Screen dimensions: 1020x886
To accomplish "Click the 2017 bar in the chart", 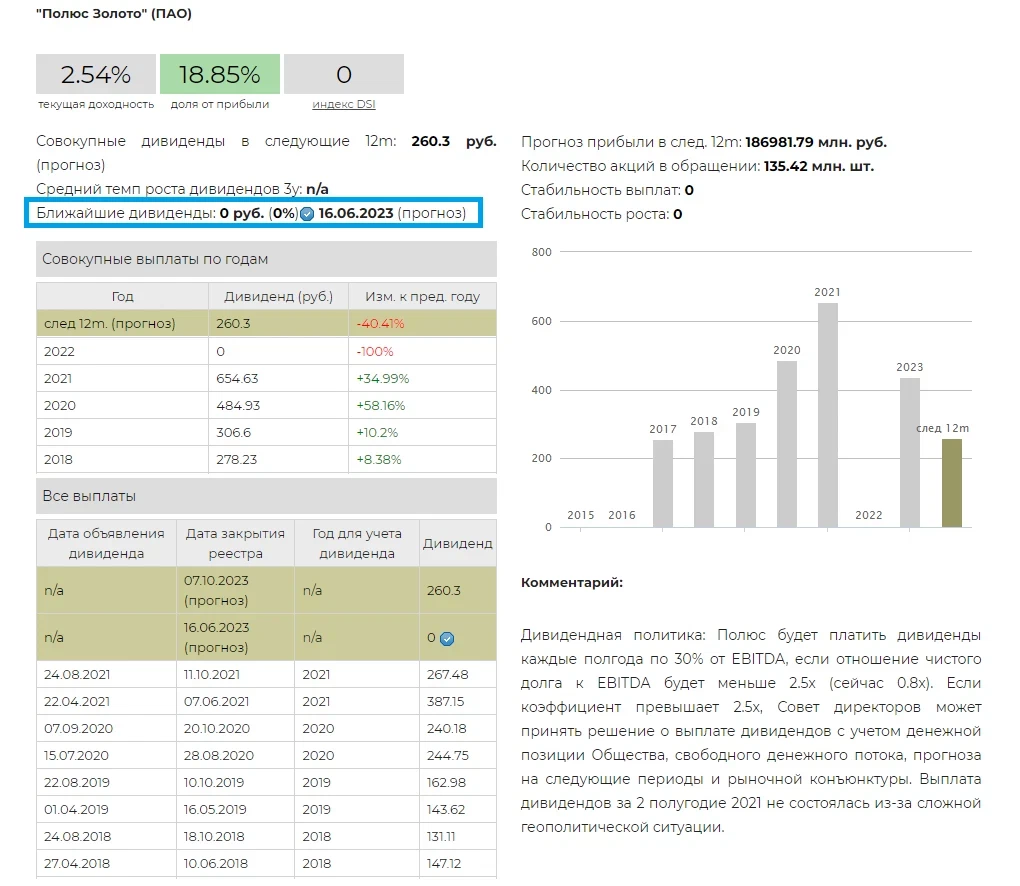I will pos(663,483).
